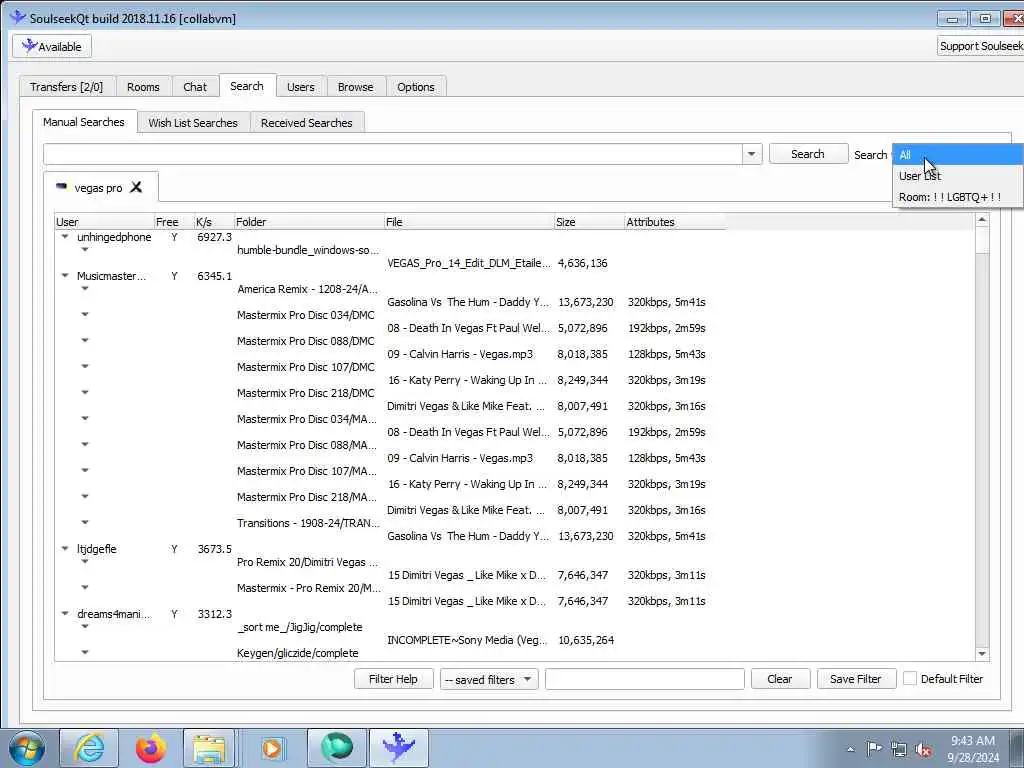Click the Filter Help button
1024x768 pixels.
click(393, 679)
